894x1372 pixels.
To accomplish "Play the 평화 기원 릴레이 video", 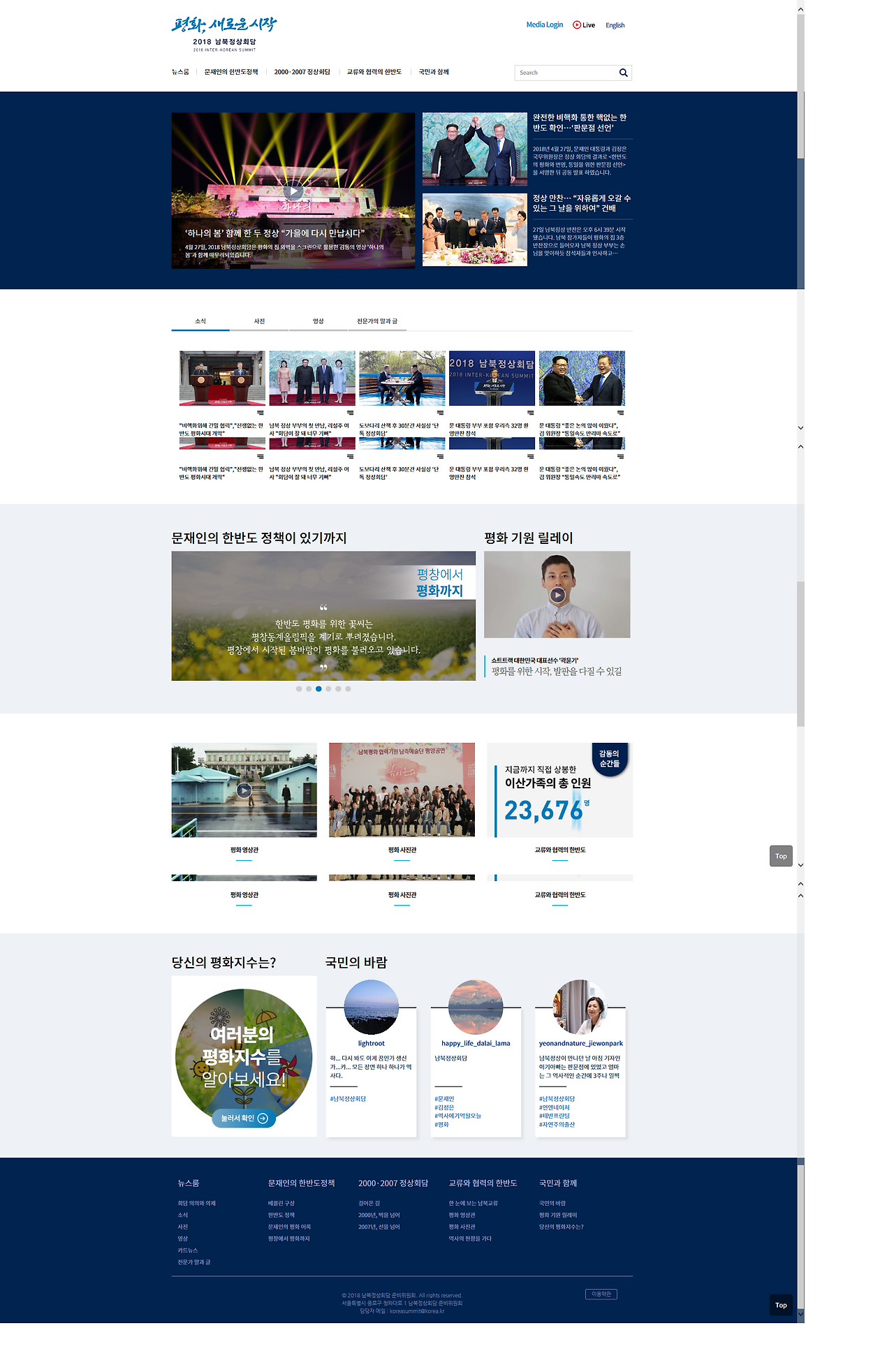I will pyautogui.click(x=557, y=595).
